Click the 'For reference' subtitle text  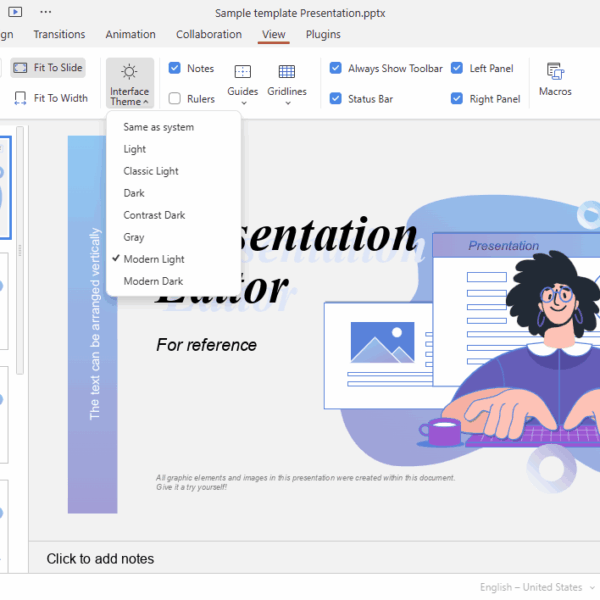[207, 345]
